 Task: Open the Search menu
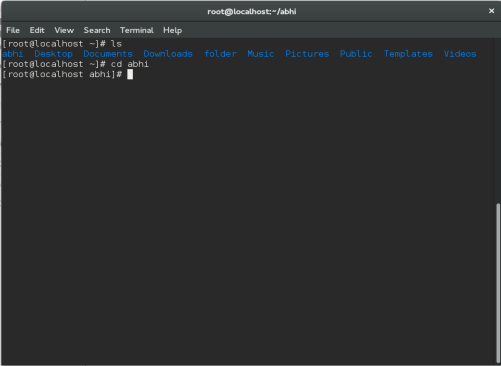(97, 30)
